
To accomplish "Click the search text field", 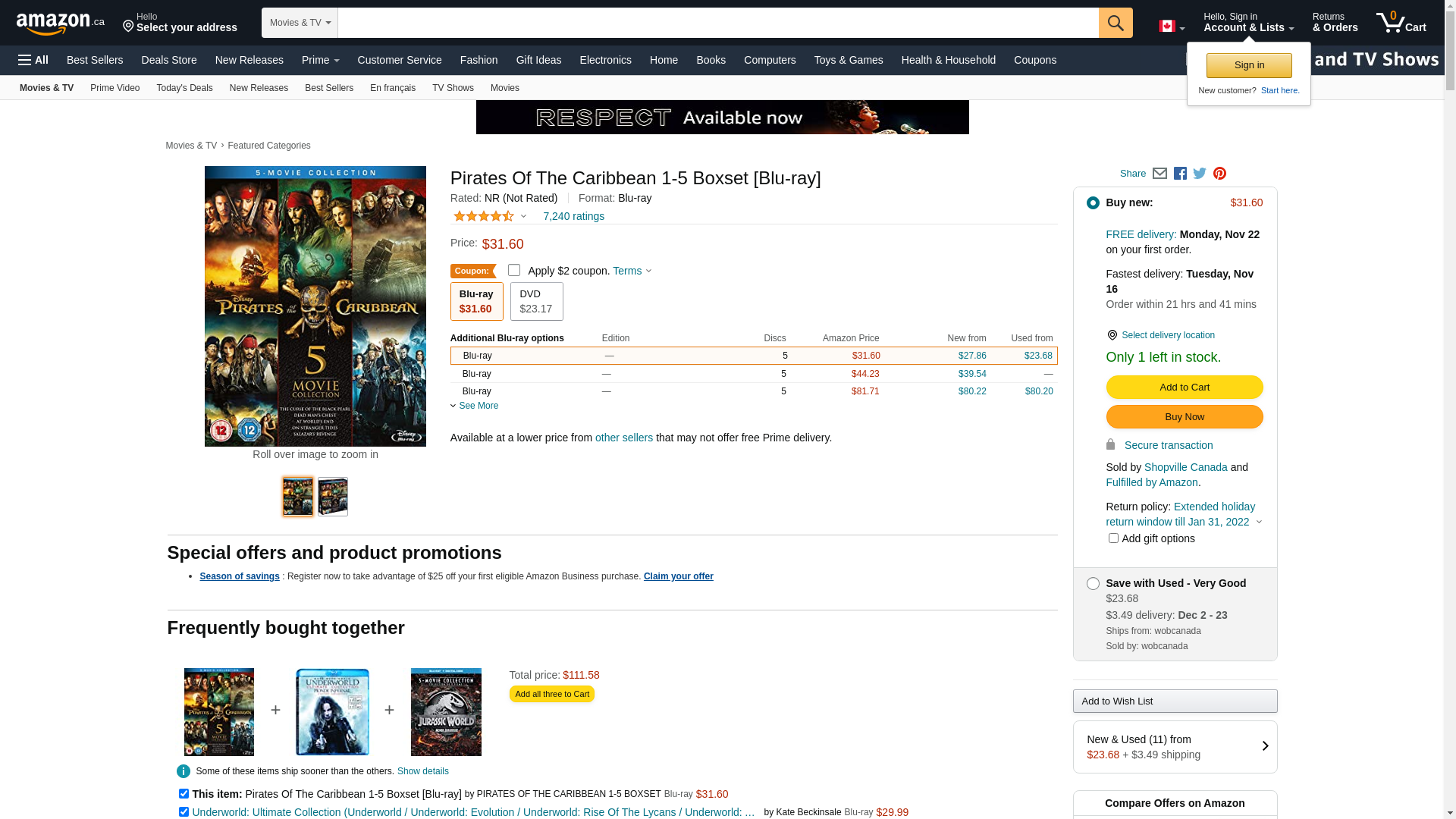I will pos(717,23).
